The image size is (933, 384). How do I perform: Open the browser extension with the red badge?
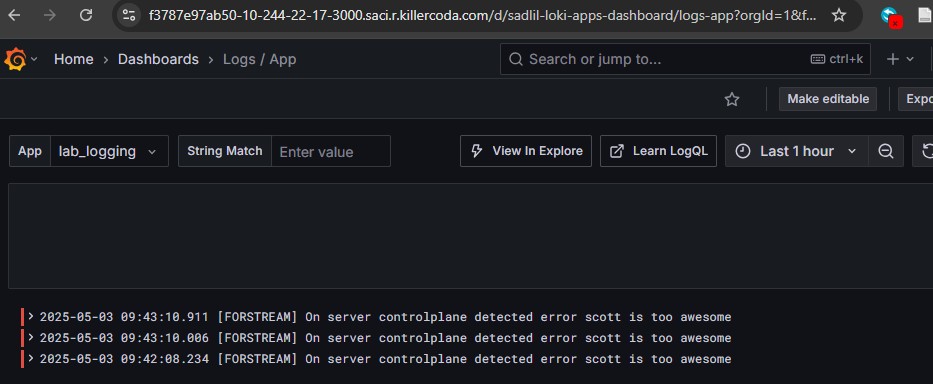(891, 17)
